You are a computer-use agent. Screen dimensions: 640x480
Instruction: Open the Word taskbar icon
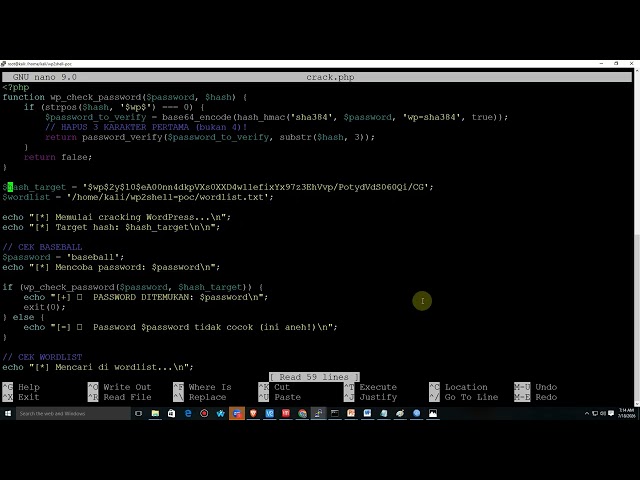pos(367,413)
